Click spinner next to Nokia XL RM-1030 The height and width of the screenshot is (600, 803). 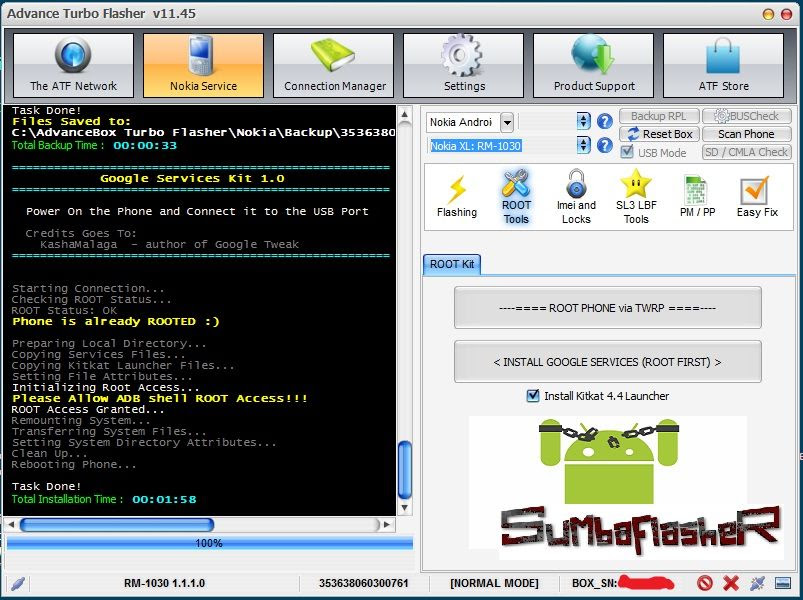point(583,145)
